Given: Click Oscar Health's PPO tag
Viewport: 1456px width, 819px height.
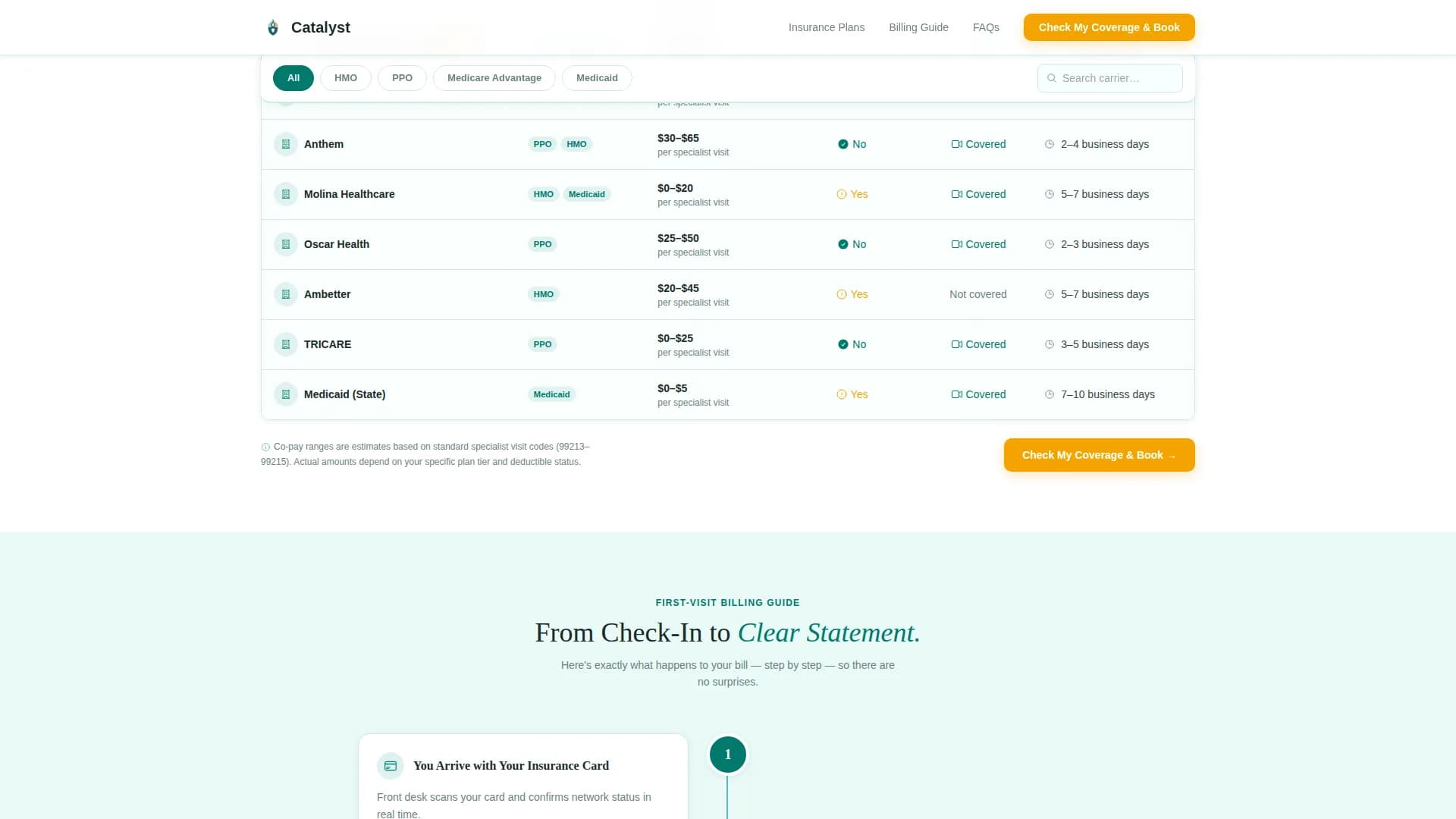Looking at the screenshot, I should (x=542, y=244).
